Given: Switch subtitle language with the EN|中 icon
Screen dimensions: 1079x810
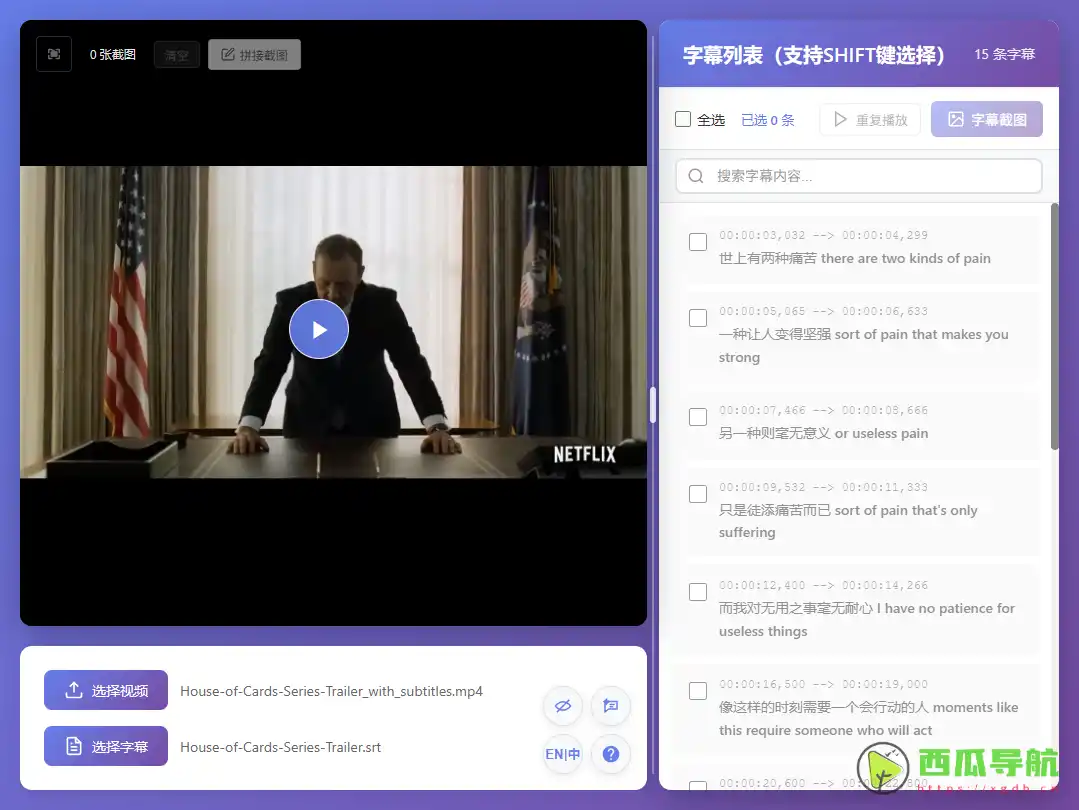Looking at the screenshot, I should click(x=562, y=754).
